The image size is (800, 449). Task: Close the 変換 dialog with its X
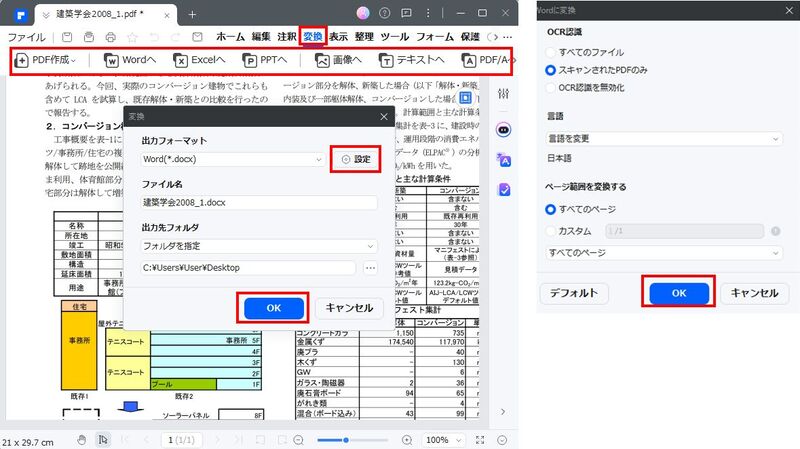384,117
